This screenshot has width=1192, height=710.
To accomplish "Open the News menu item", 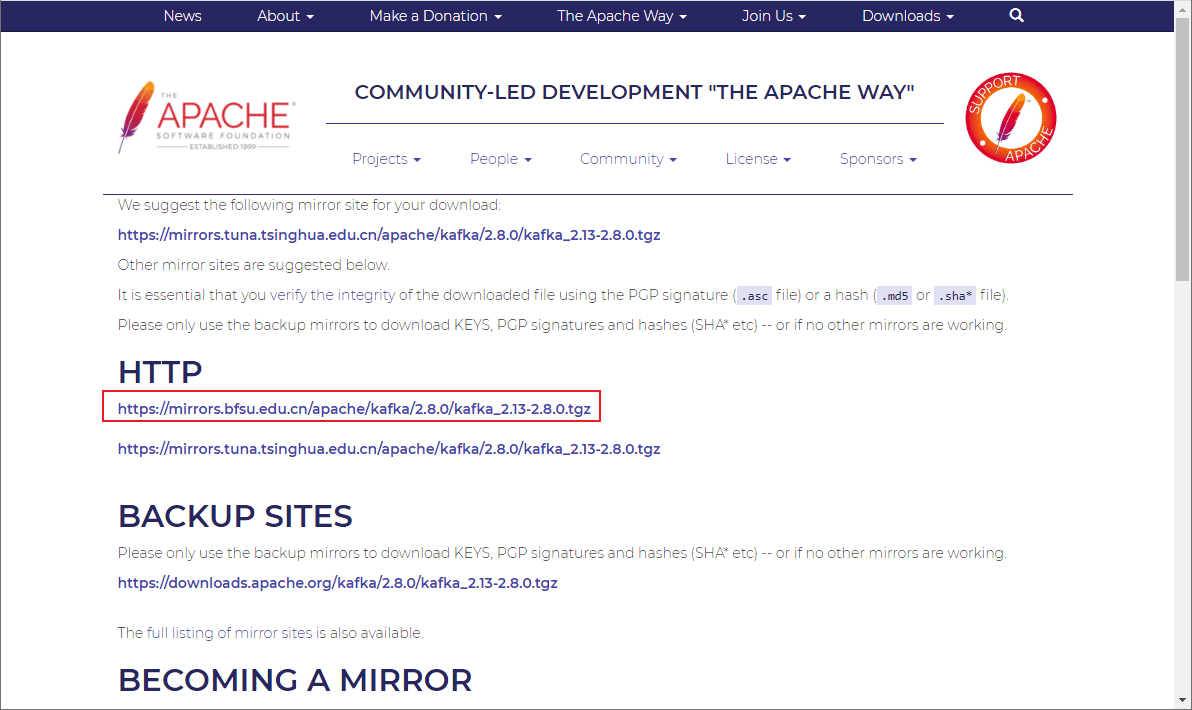I will tap(182, 16).
